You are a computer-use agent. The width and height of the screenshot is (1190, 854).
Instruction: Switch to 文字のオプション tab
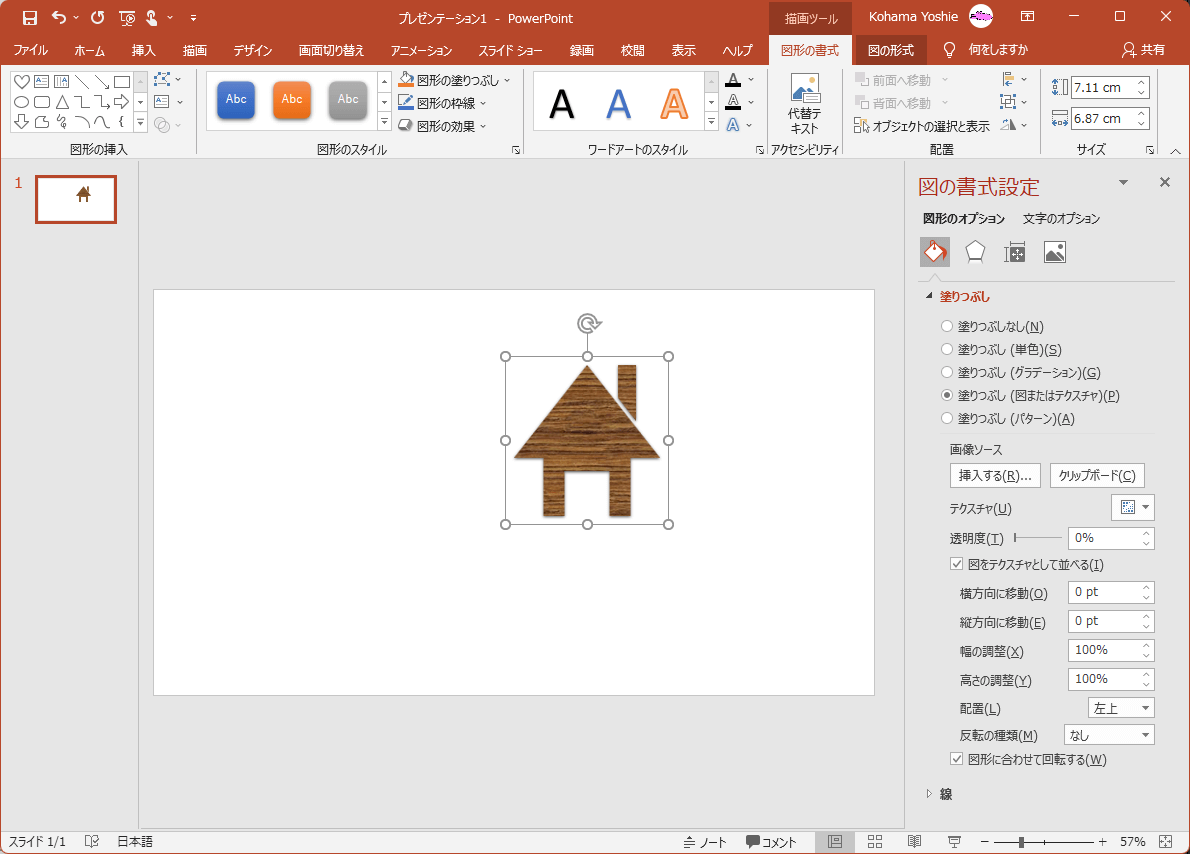[x=1061, y=218]
